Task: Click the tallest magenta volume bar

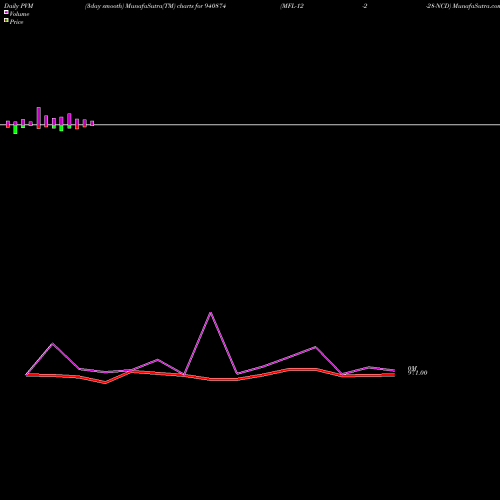Action: pos(39,116)
